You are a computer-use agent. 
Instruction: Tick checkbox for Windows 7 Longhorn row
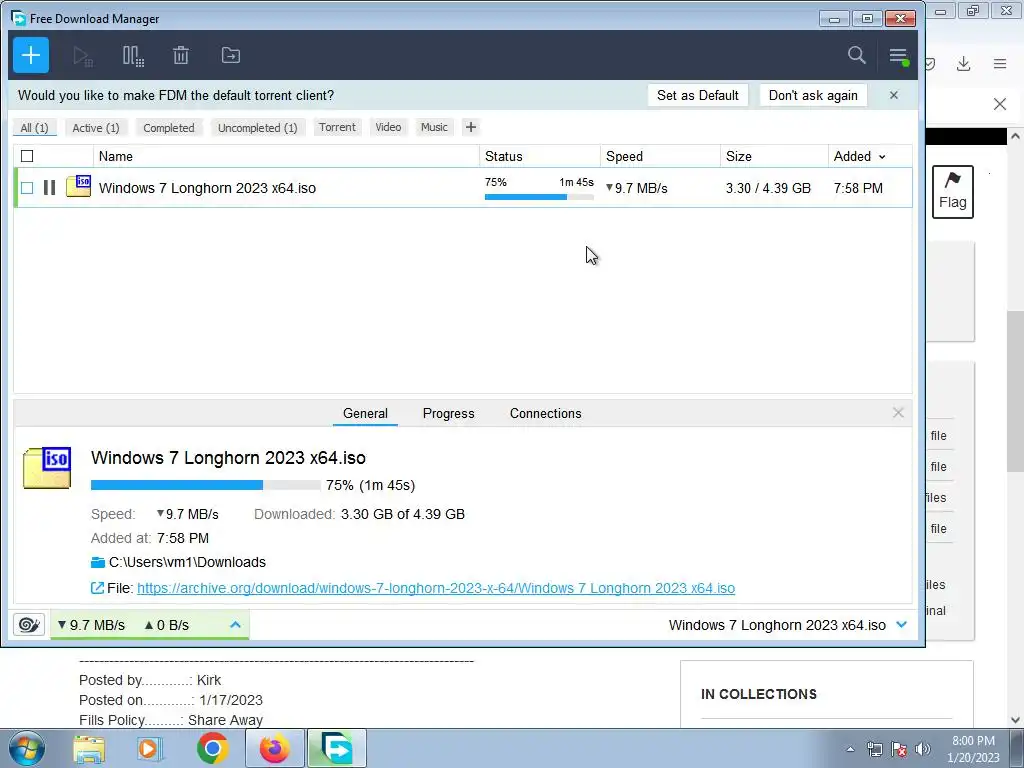(27, 188)
